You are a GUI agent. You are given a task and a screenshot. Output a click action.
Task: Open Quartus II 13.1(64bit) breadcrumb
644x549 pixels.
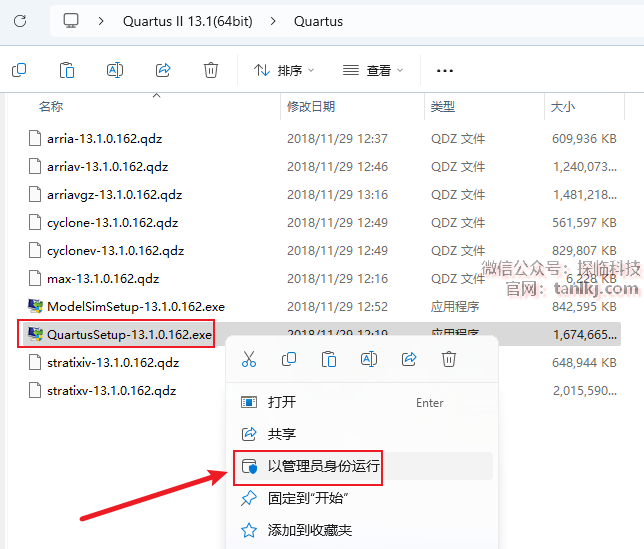(188, 21)
